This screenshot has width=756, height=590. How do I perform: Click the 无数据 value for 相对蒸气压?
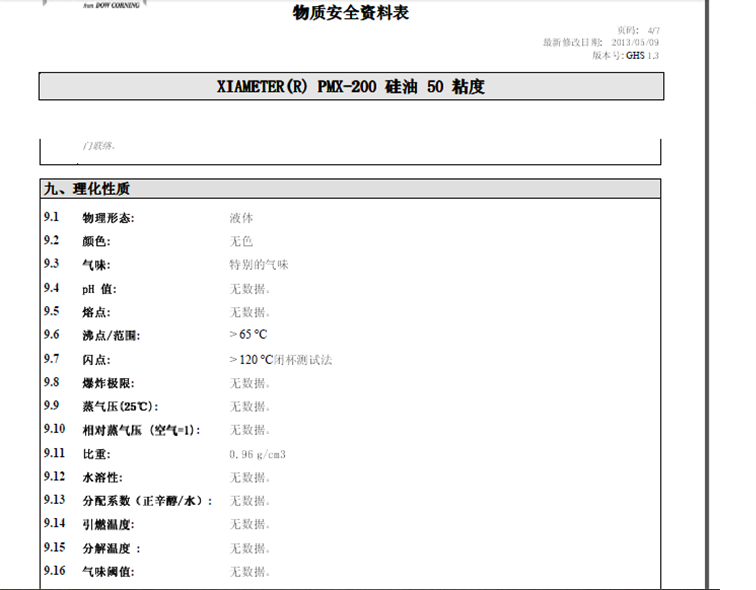click(250, 430)
